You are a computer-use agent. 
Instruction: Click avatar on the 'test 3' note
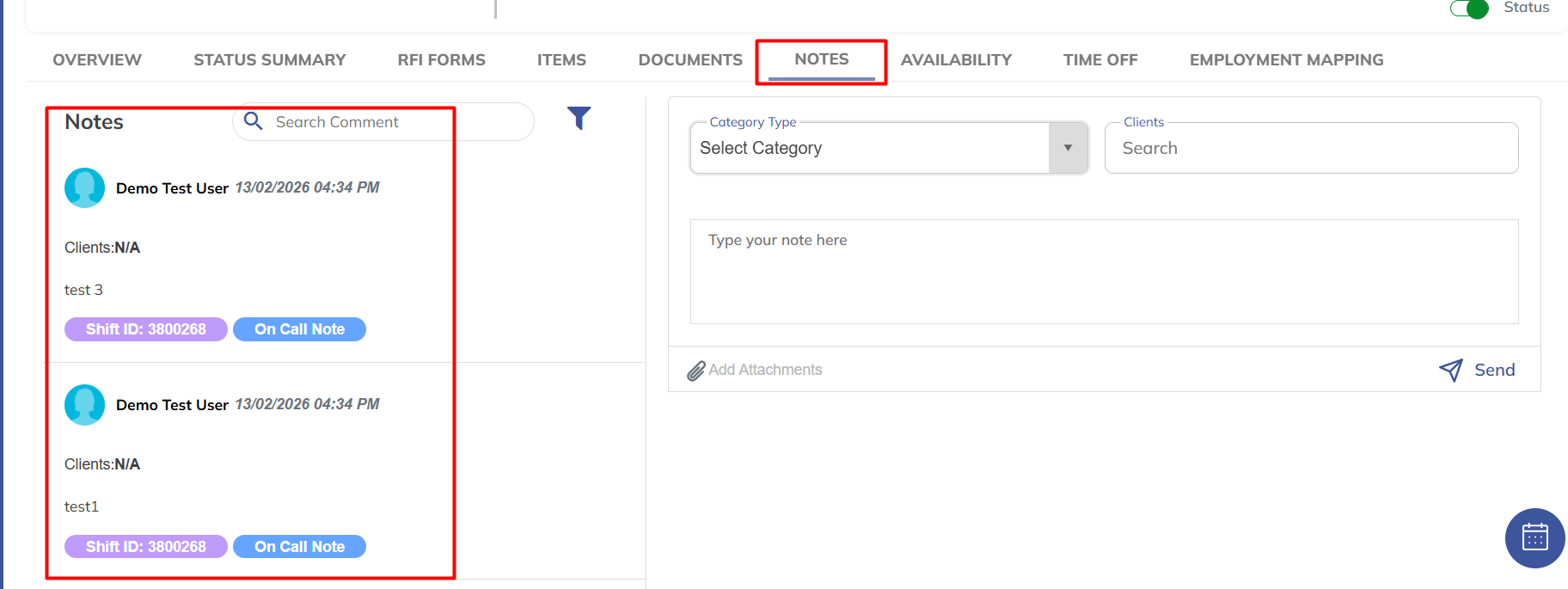pos(84,187)
